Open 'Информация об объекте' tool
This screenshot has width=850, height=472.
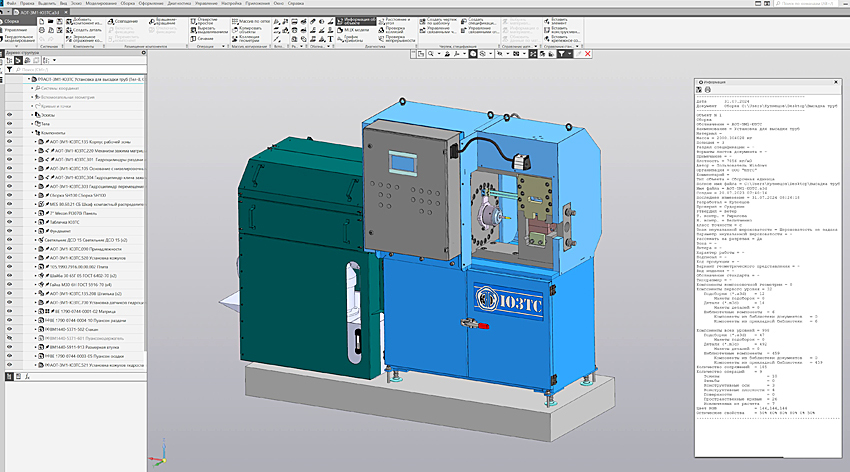[358, 20]
